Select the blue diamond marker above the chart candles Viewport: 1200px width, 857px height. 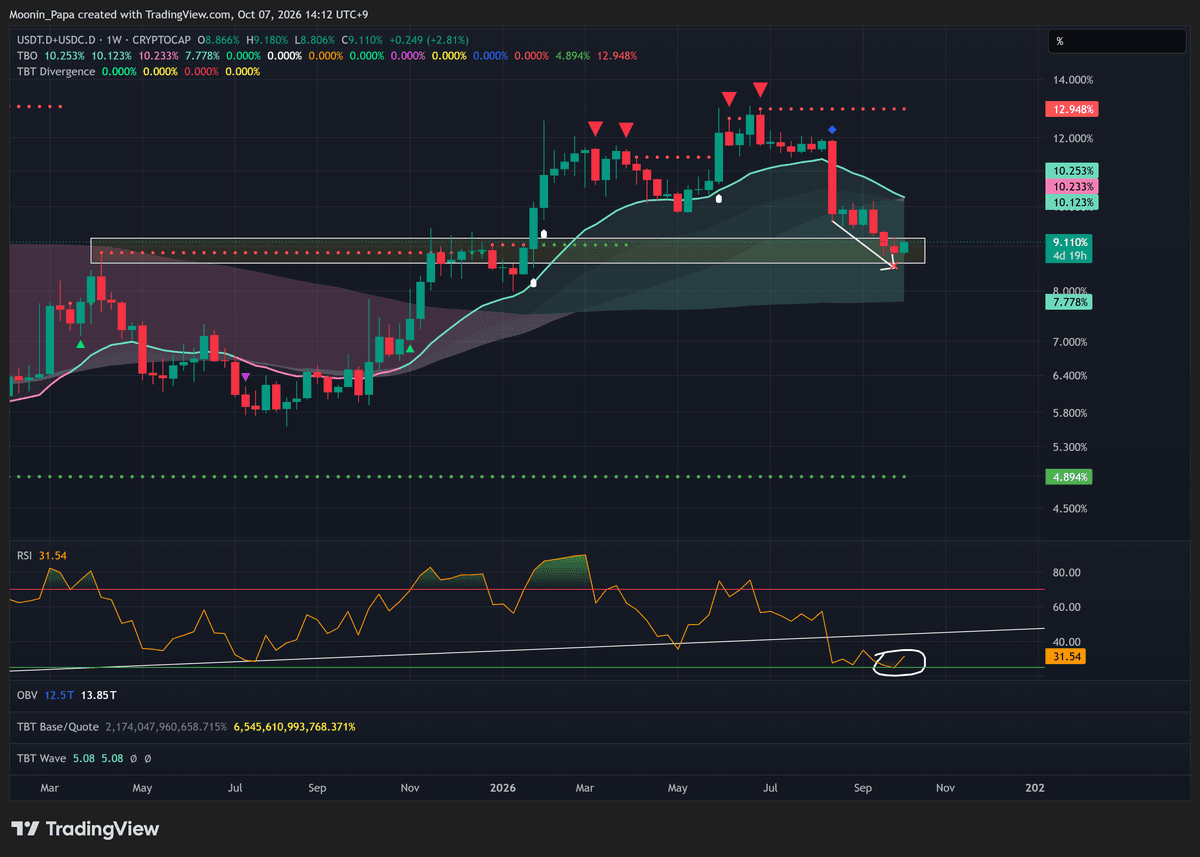pos(832,130)
